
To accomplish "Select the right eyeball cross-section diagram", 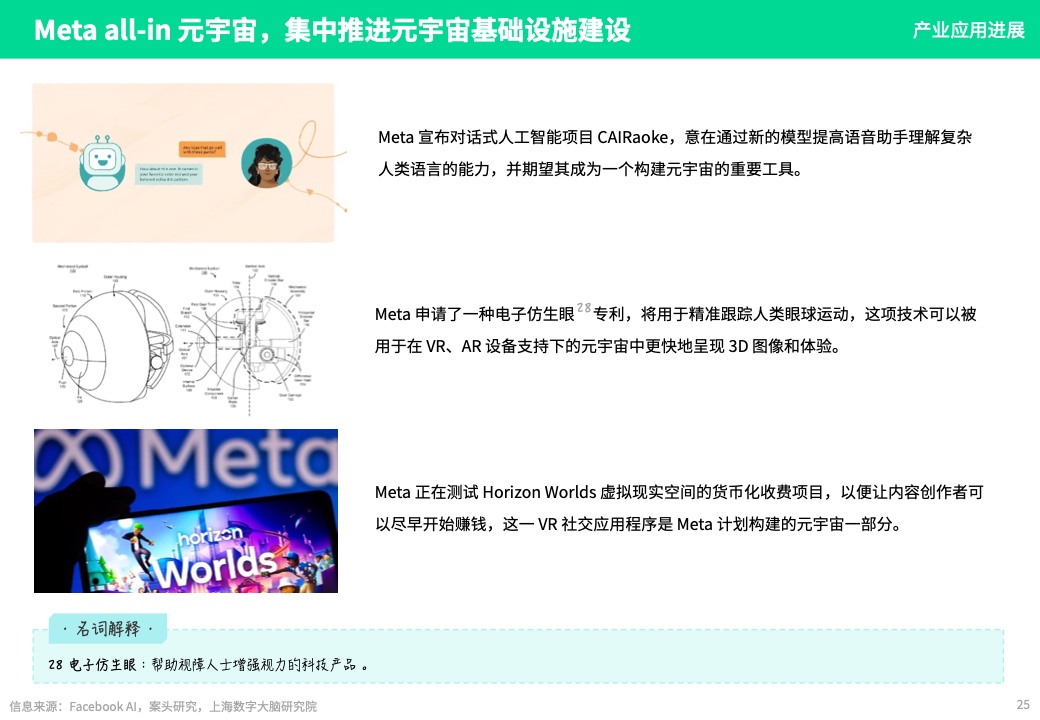I will click(249, 339).
